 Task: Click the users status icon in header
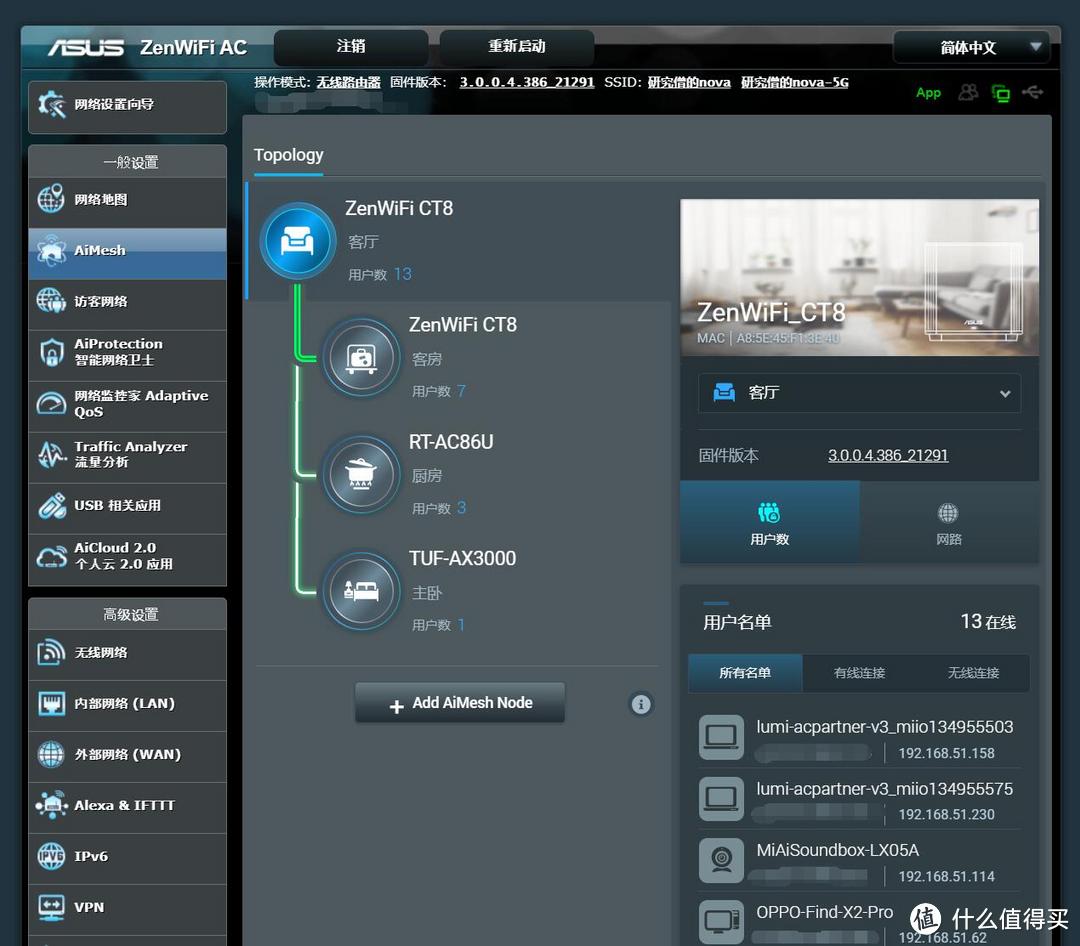pos(968,92)
